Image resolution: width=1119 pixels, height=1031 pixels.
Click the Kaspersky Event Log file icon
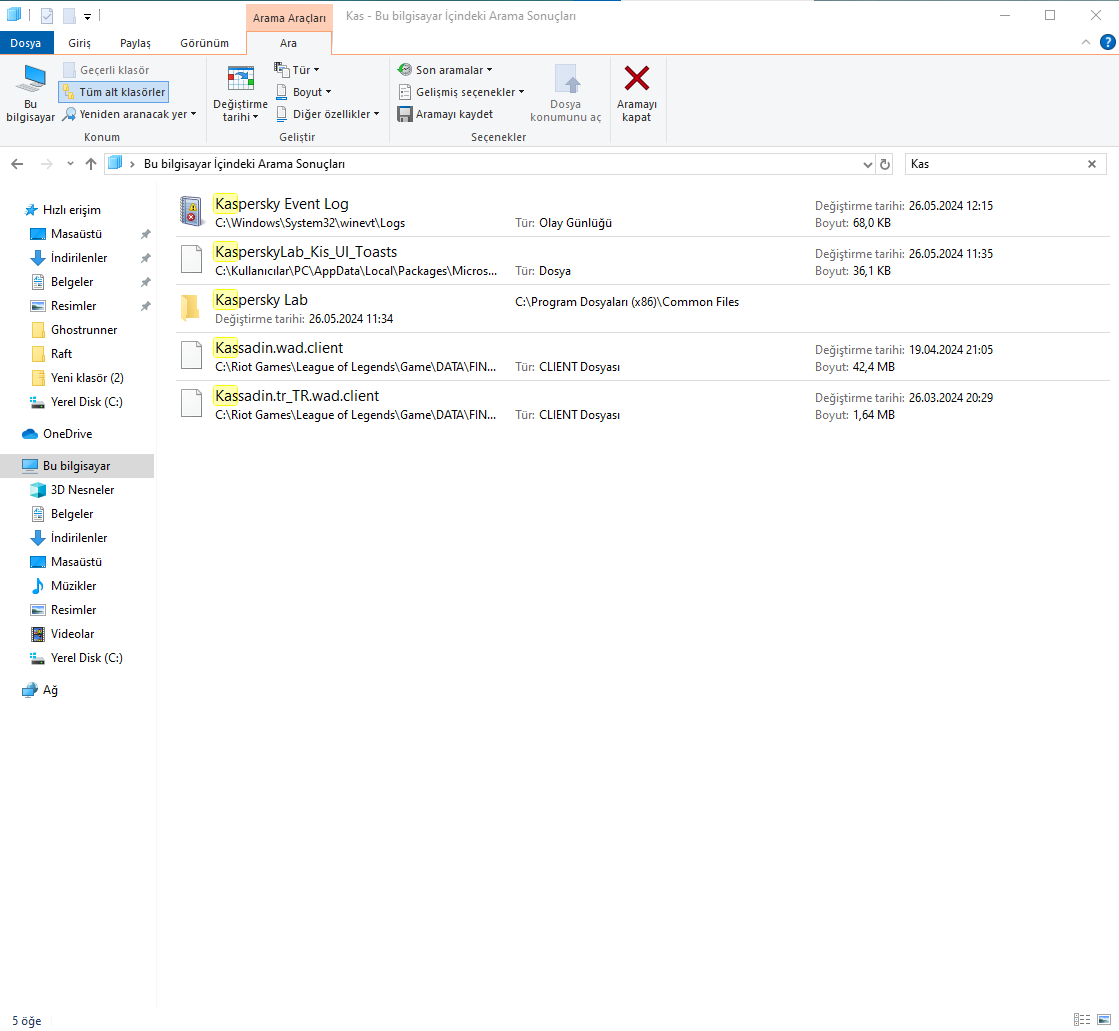191,211
